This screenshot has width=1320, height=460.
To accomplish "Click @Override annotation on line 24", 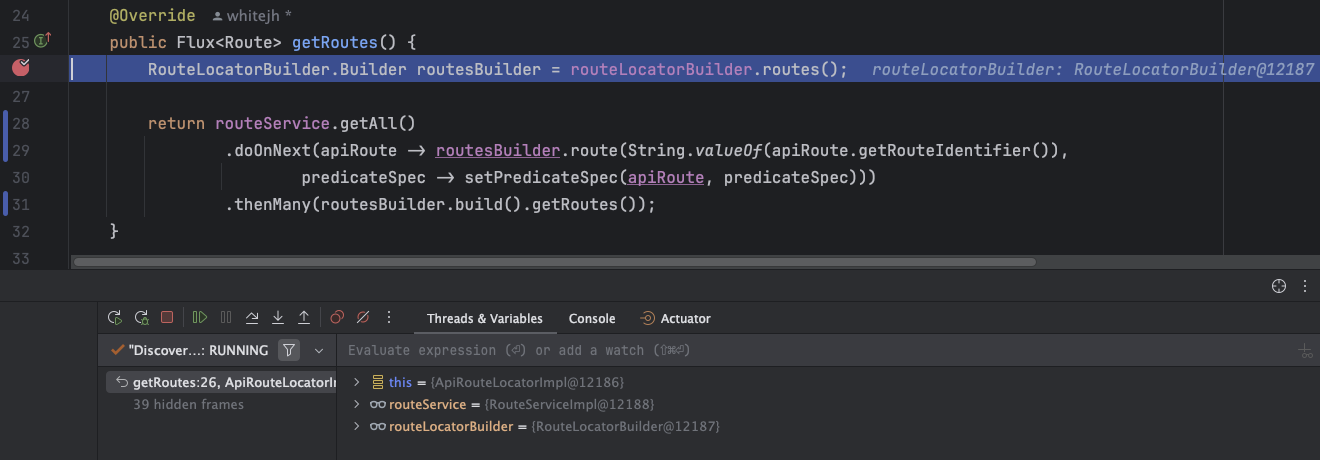I will click(153, 17).
